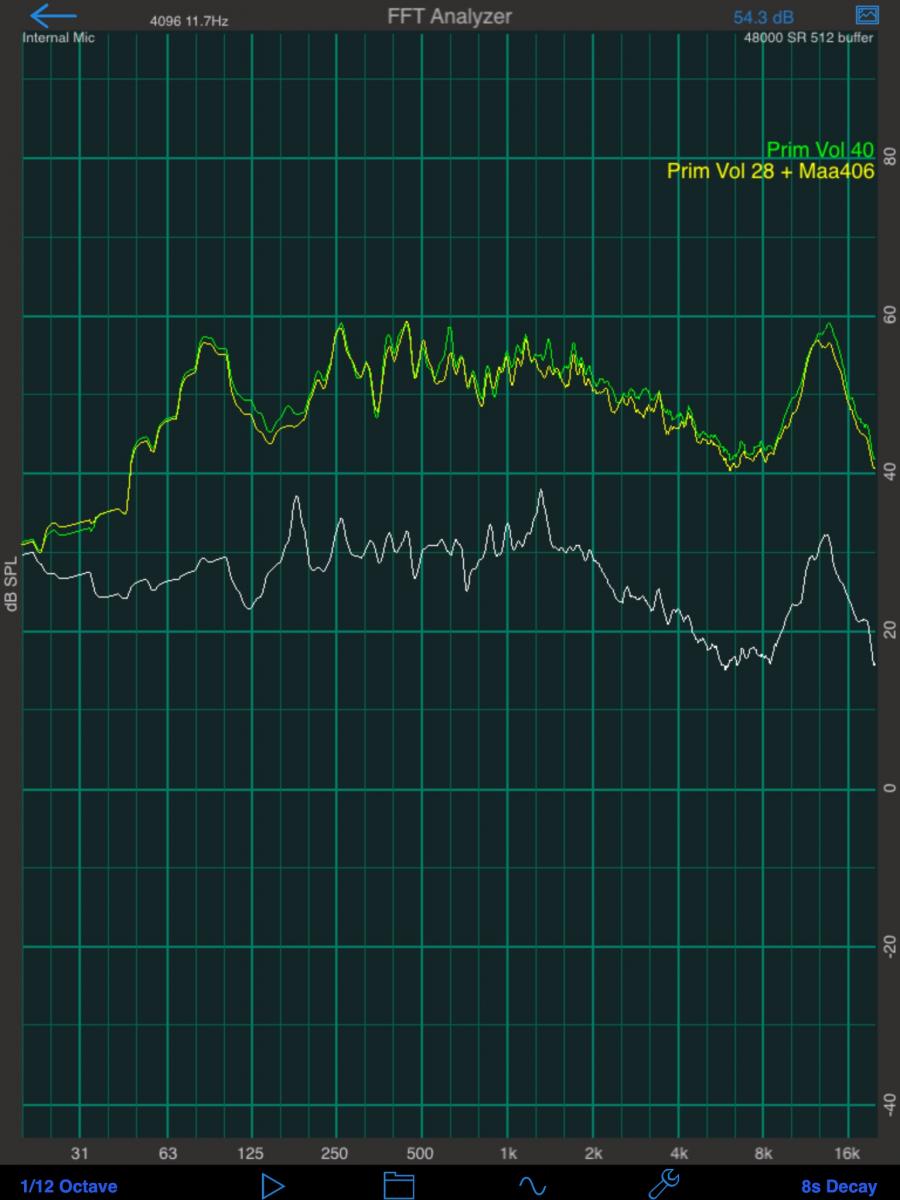The width and height of the screenshot is (900, 1200).
Task: Tap the 0 dB scale label
Action: 889,789
